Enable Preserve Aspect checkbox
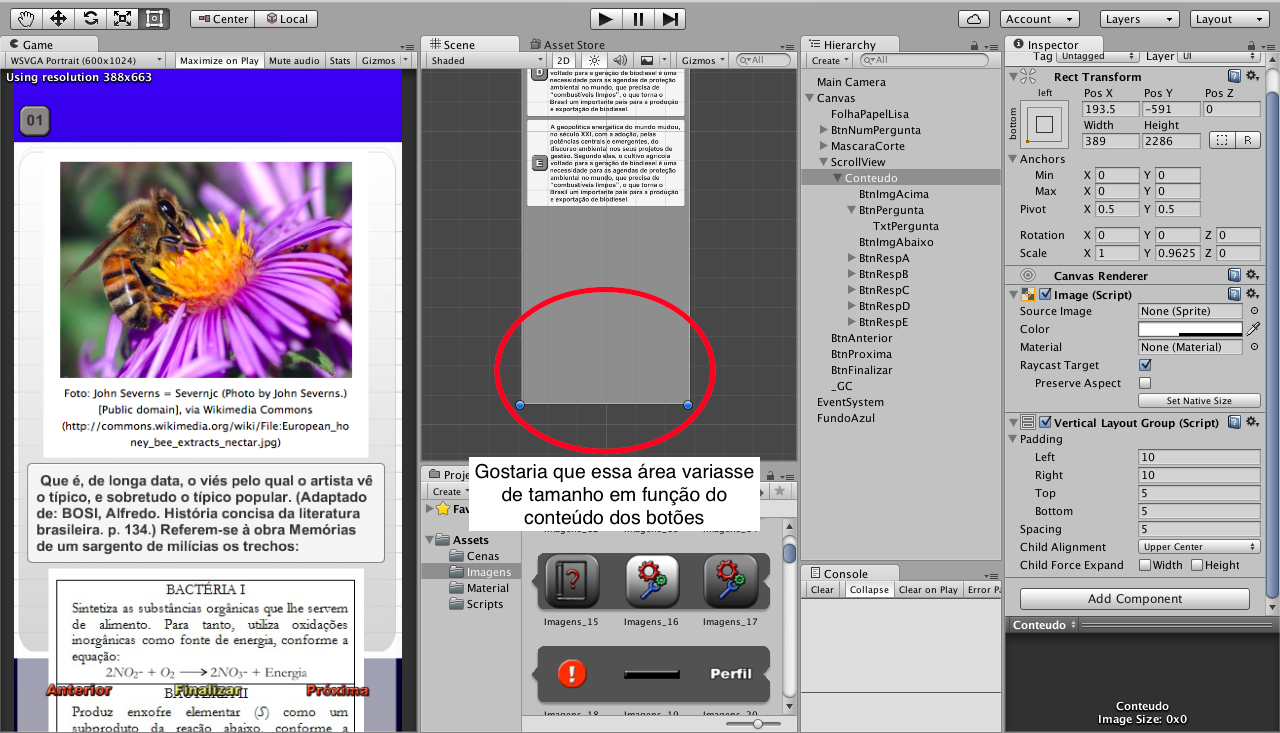Viewport: 1280px width, 733px height. (x=1146, y=383)
